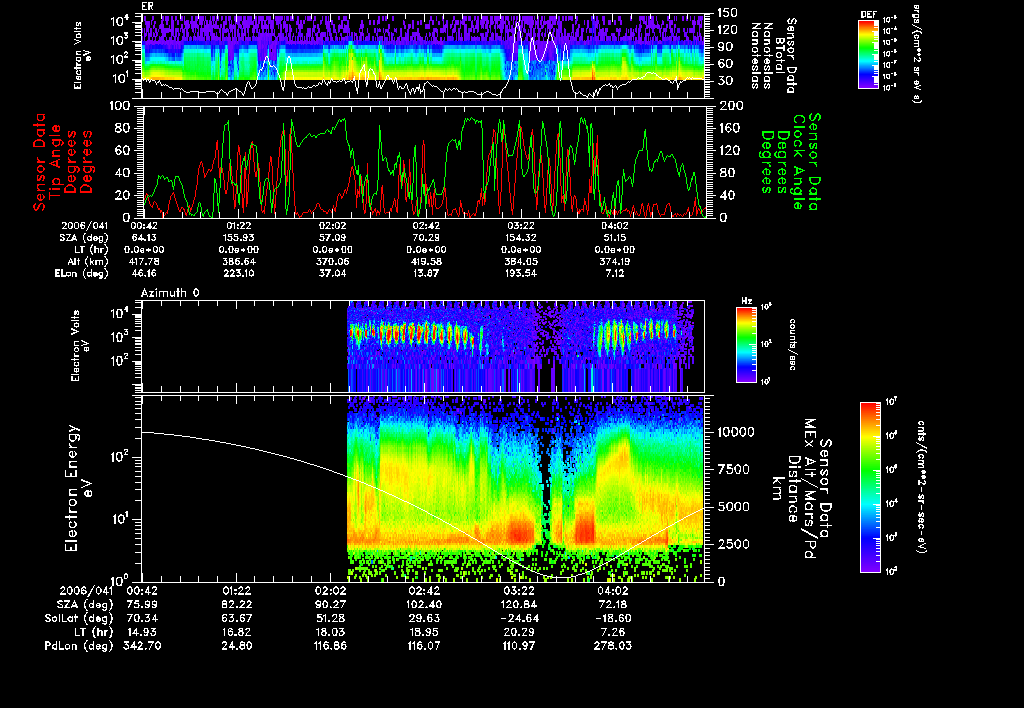Screen dimensions: 1024x708
Task: Select local time value 7.26
Action: [613, 632]
